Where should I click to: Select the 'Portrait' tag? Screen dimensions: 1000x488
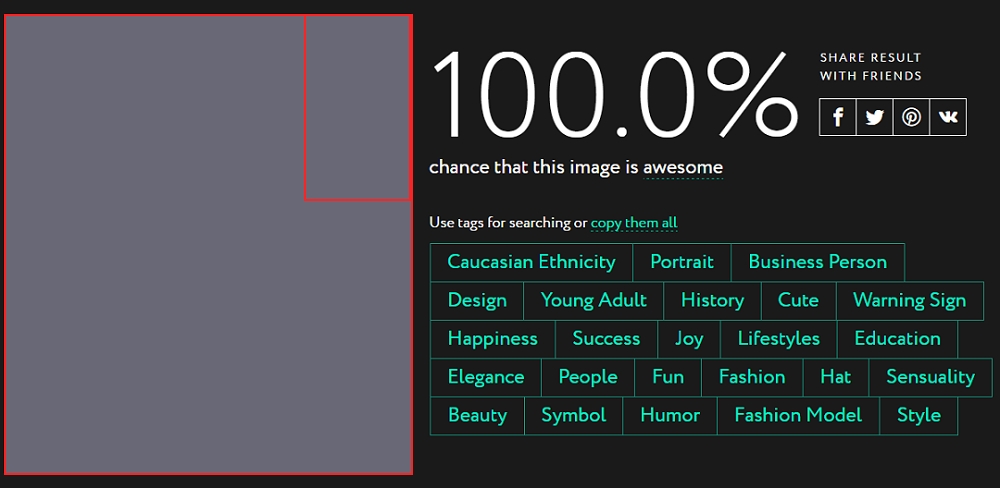click(x=682, y=262)
